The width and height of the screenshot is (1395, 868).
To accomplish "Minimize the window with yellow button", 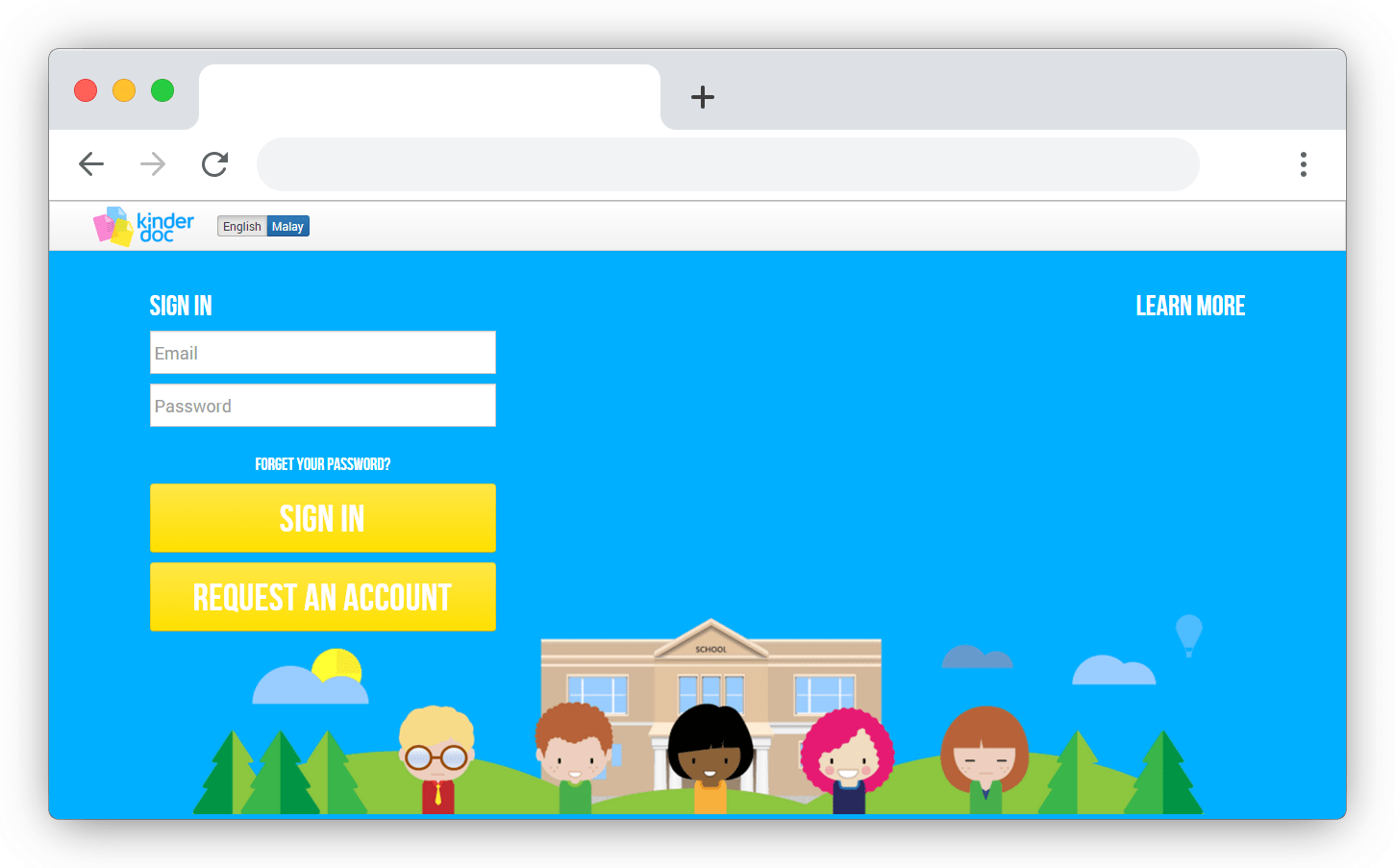I will tap(124, 90).
